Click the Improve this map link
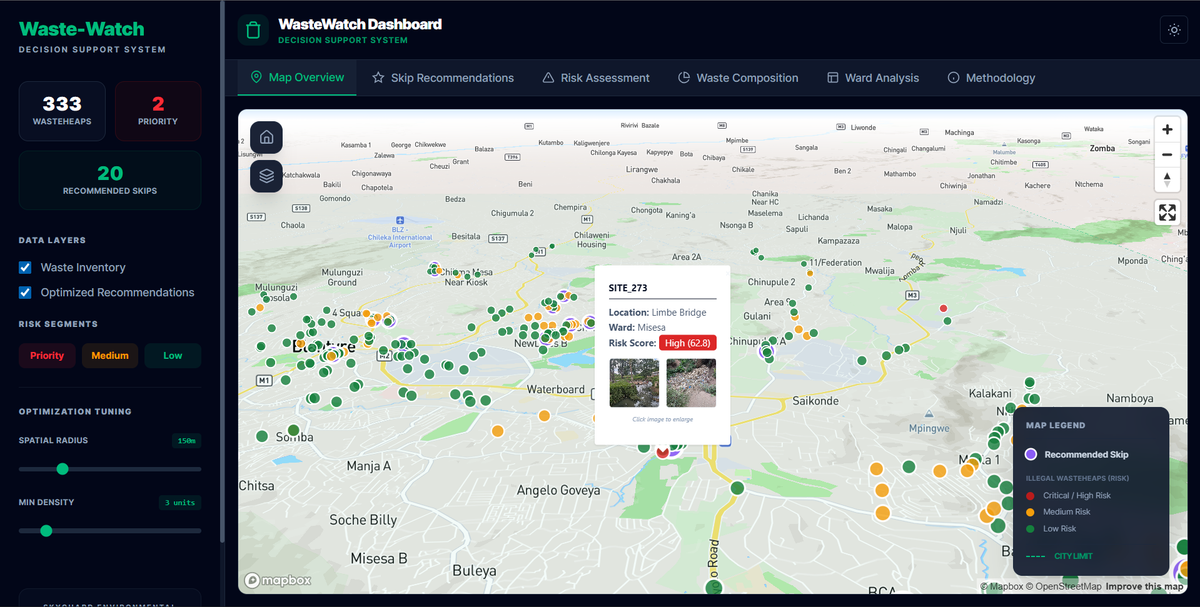This screenshot has width=1200, height=607. (x=1144, y=587)
